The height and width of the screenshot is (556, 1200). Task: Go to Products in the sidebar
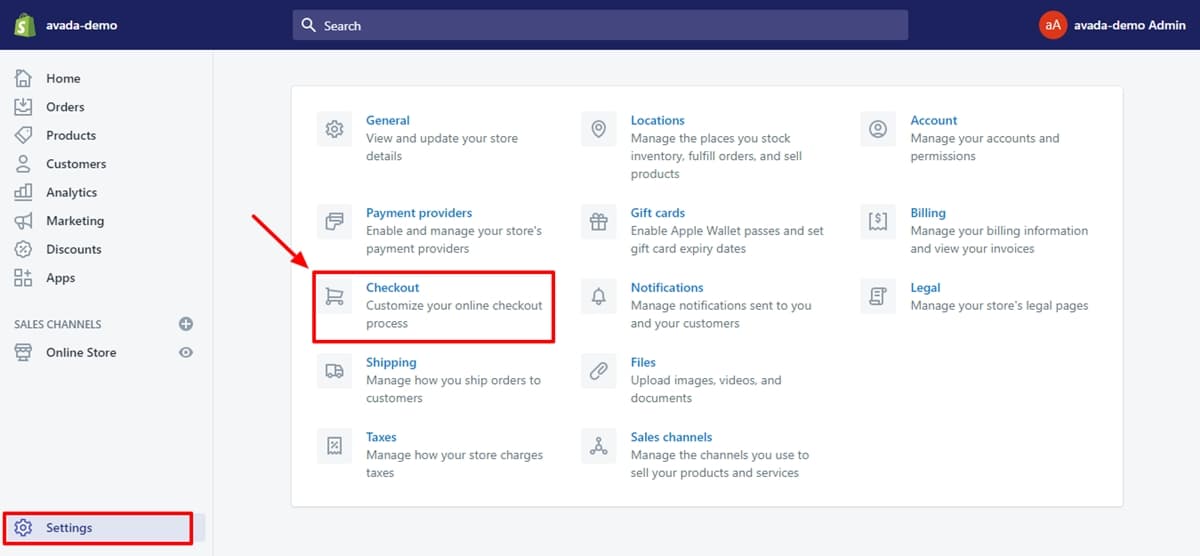(x=70, y=135)
